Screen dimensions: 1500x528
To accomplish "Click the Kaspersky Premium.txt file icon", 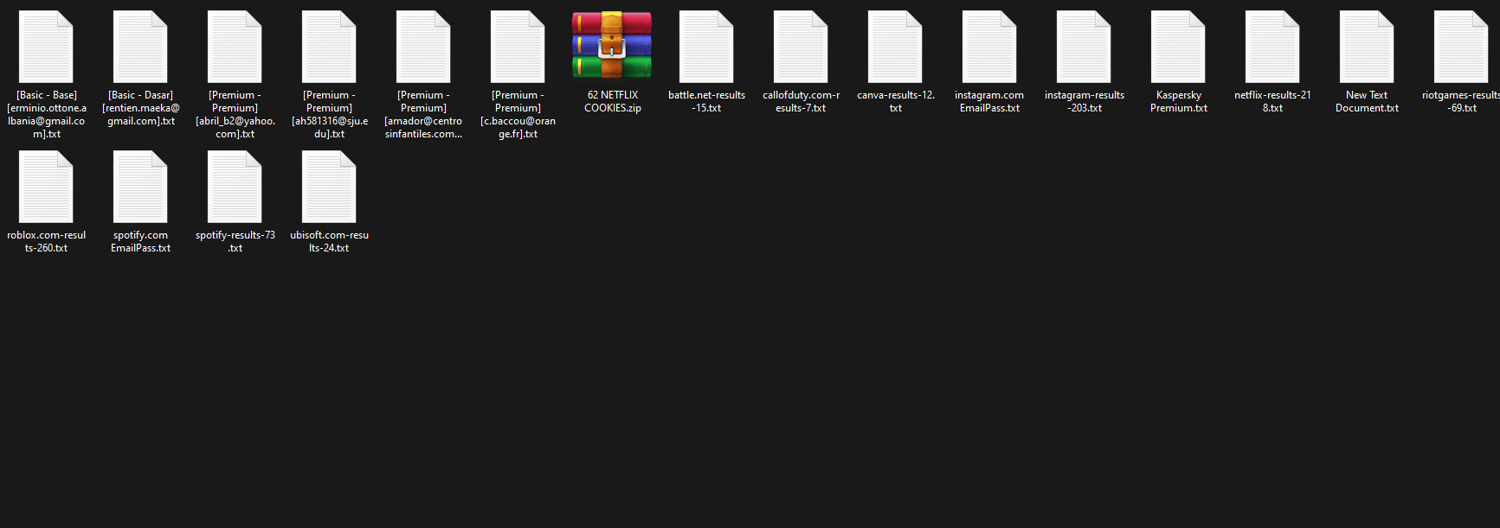I will point(1178,47).
